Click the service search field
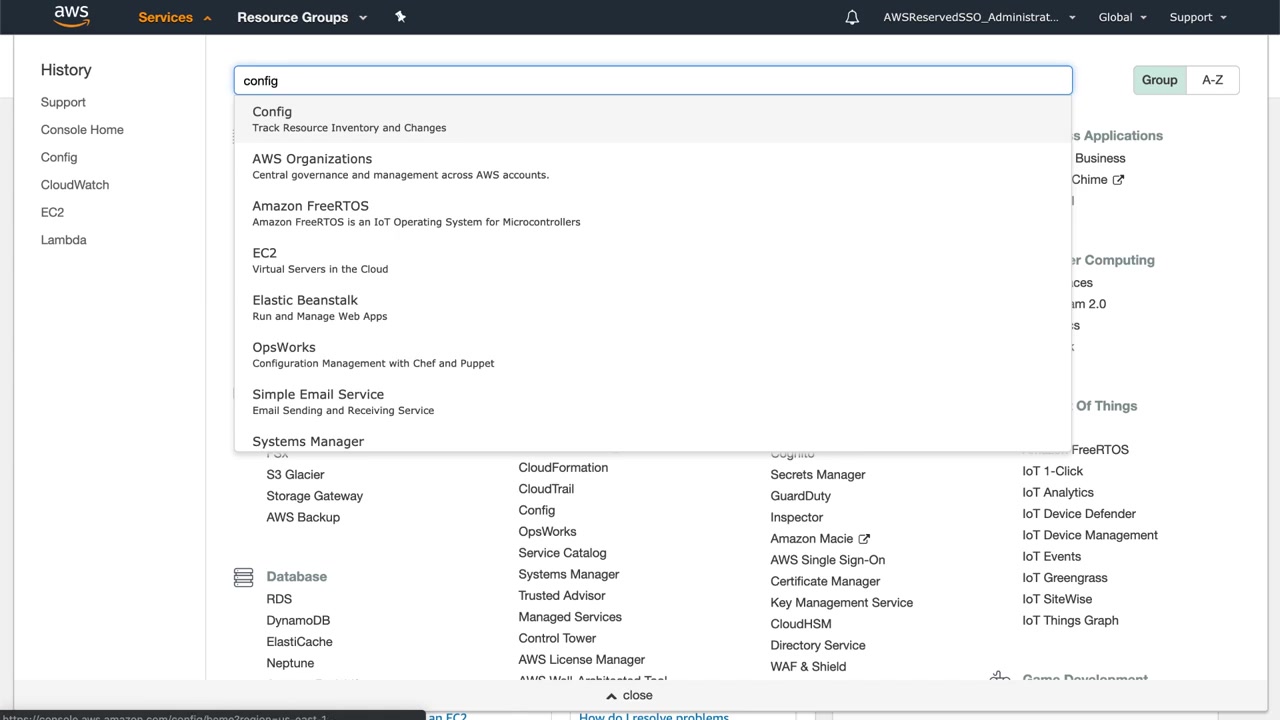Image resolution: width=1280 pixels, height=720 pixels. click(652, 81)
